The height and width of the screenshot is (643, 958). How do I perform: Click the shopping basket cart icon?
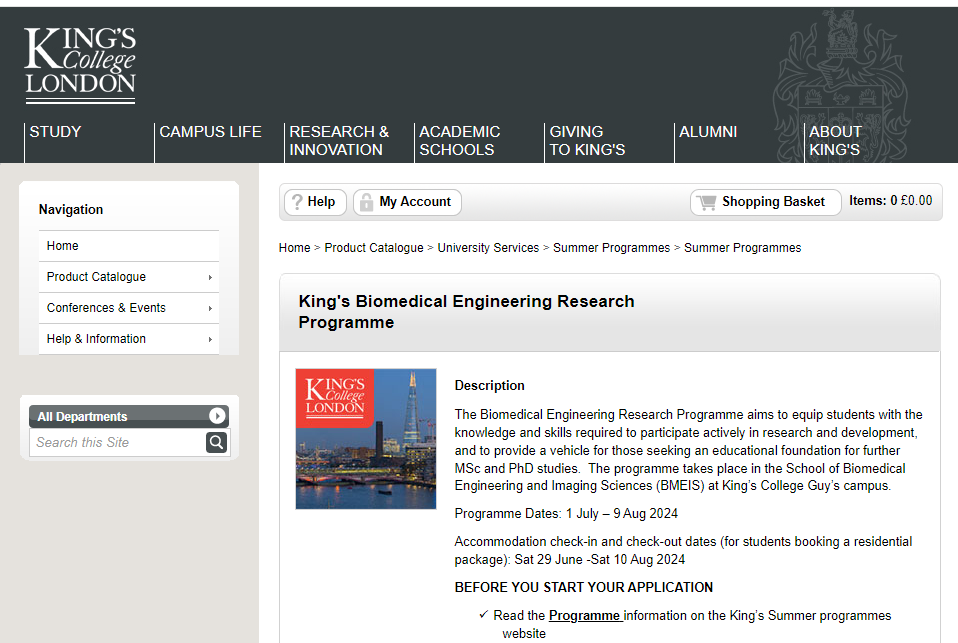coord(707,202)
